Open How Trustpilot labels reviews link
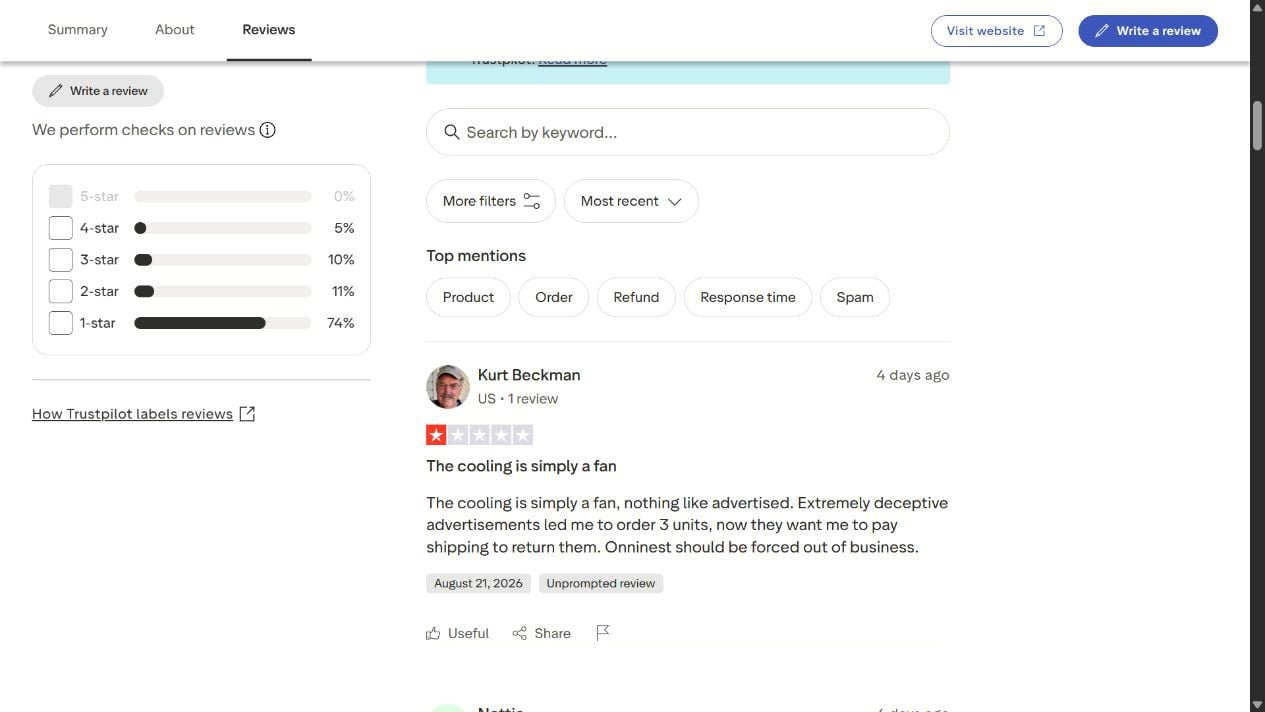Viewport: 1265px width, 712px height. pos(132,414)
